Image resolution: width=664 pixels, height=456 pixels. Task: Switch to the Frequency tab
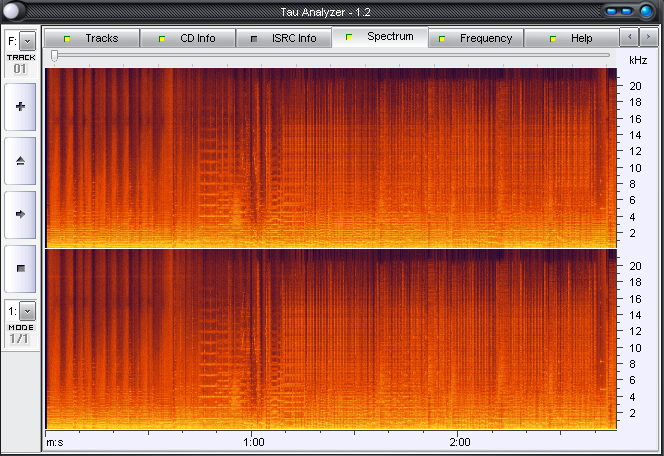(475, 38)
